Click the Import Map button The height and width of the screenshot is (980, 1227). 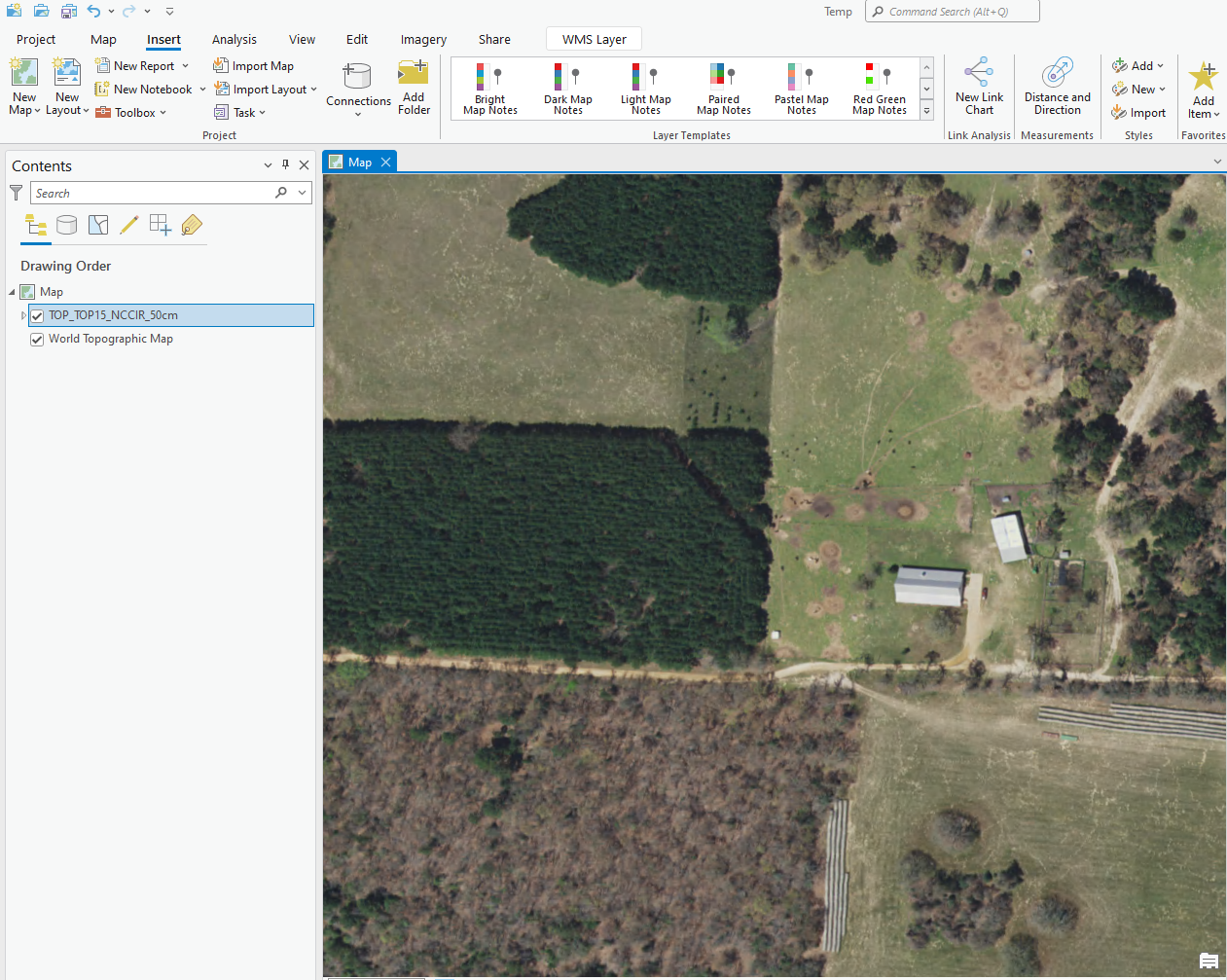pyautogui.click(x=254, y=66)
